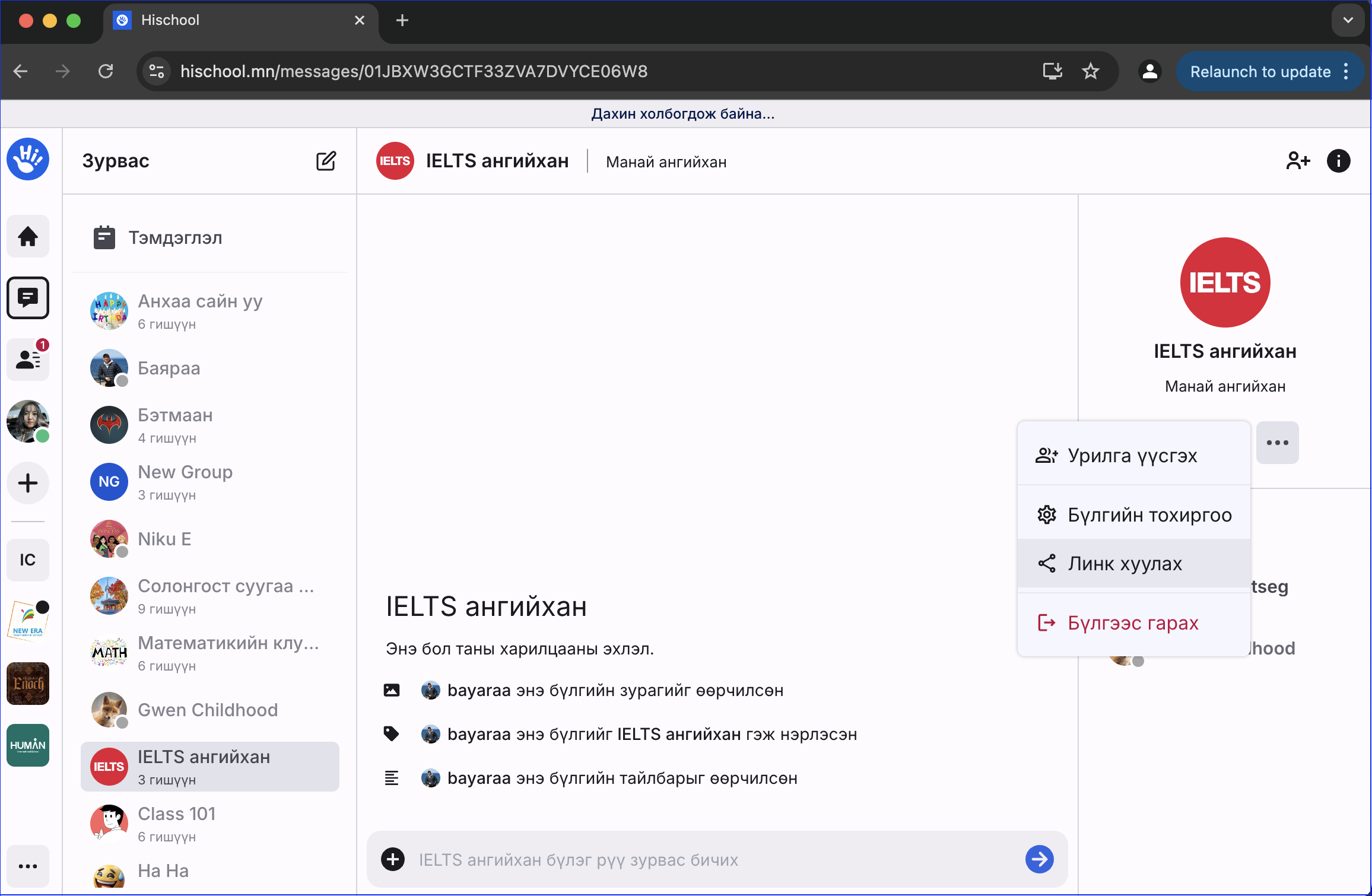The width and height of the screenshot is (1372, 896).
Task: Open the Home icon in left sidebar
Action: click(28, 236)
